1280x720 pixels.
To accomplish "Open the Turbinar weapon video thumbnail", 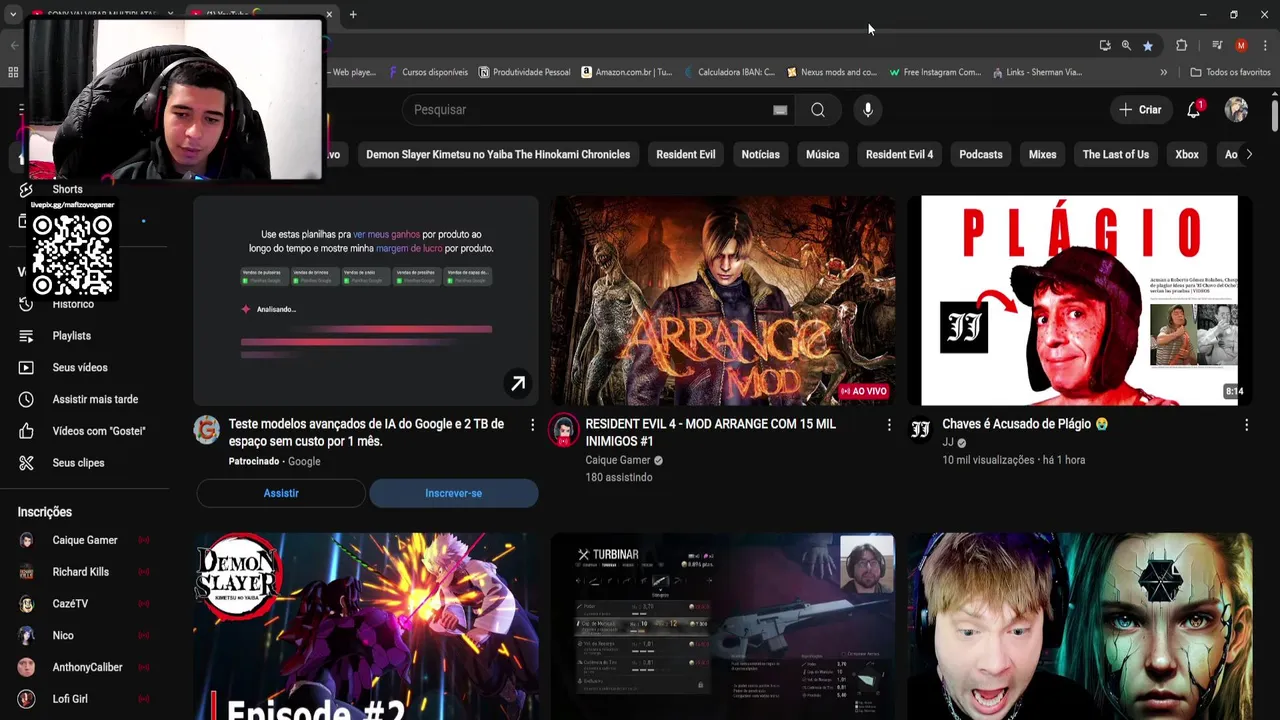I will coord(723,626).
